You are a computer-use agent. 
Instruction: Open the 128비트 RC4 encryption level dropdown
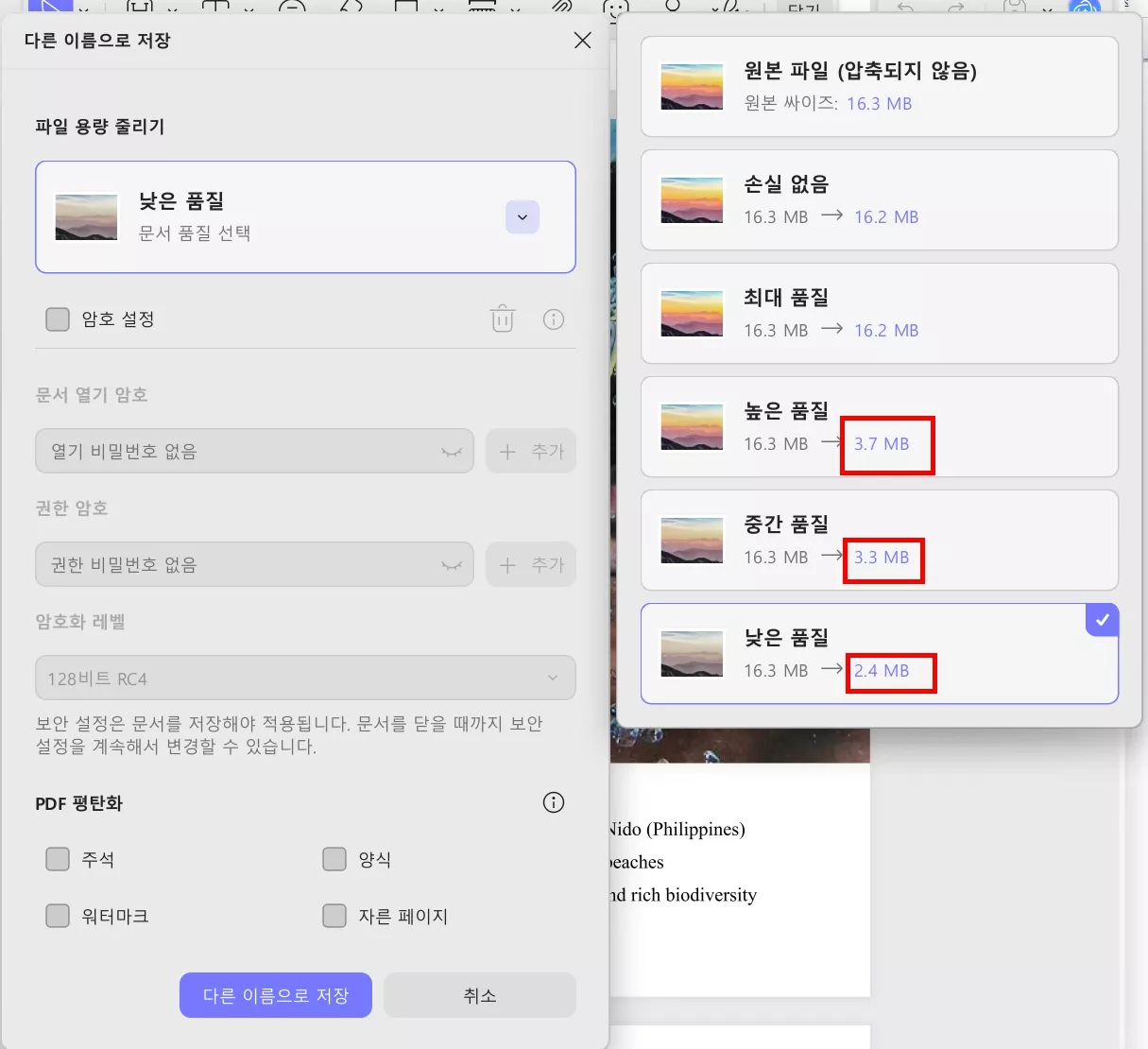tap(304, 678)
